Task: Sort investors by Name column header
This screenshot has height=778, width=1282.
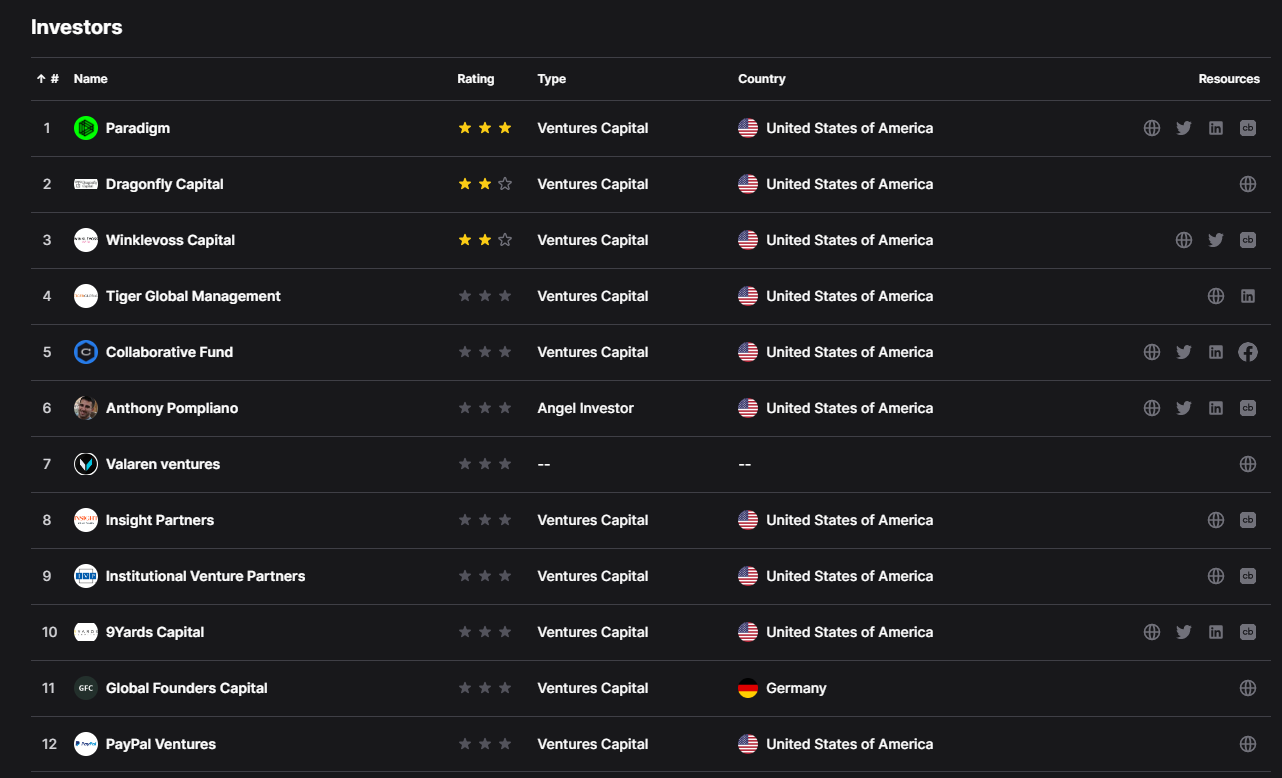Action: [91, 79]
